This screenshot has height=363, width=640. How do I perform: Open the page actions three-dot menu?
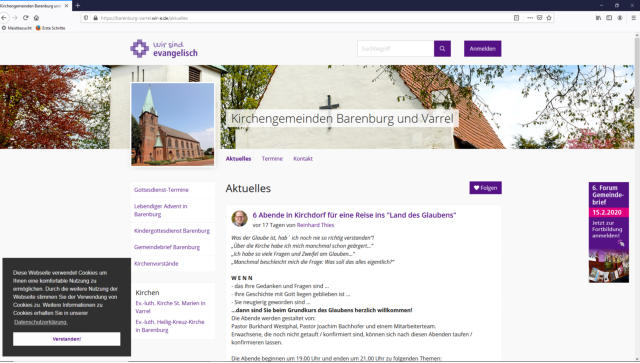pyautogui.click(x=530, y=18)
